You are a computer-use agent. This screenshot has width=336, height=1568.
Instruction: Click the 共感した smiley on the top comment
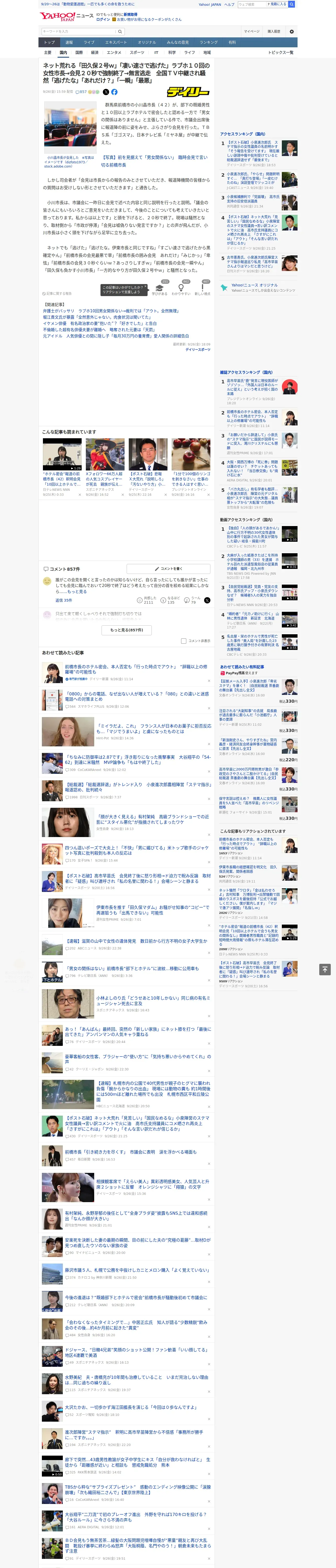[x=140, y=600]
